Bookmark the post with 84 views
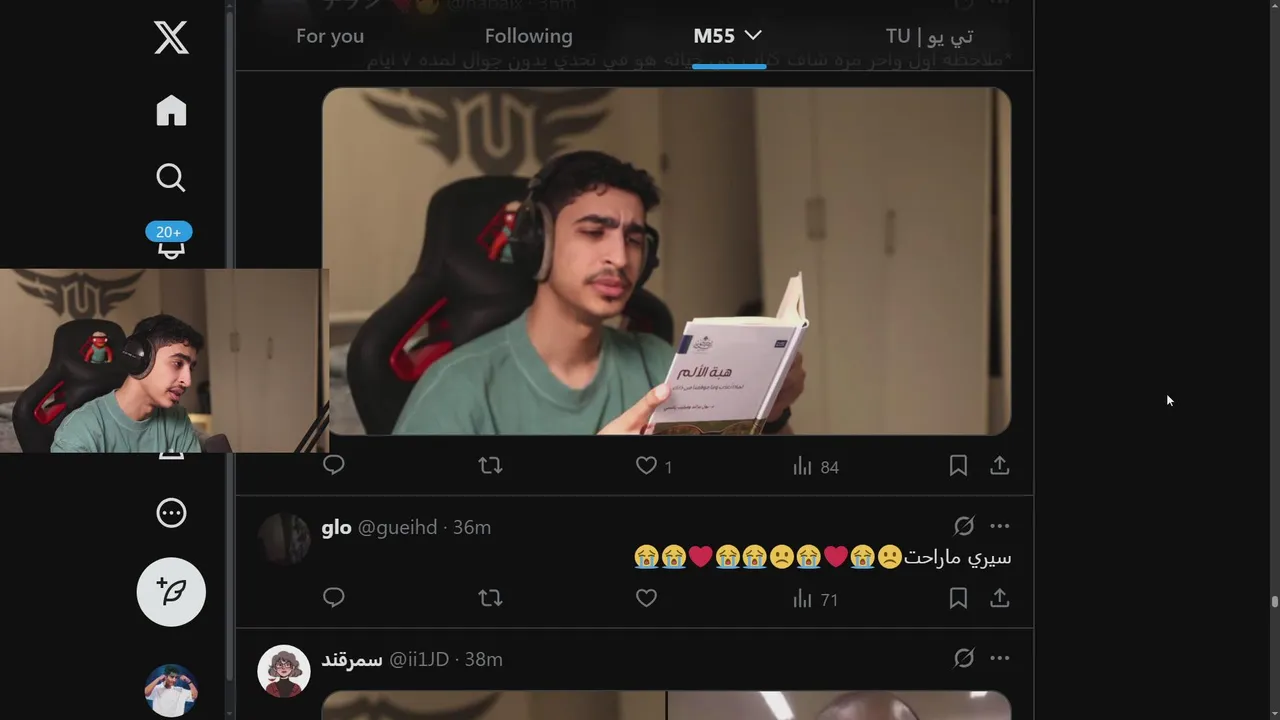 [x=958, y=466]
